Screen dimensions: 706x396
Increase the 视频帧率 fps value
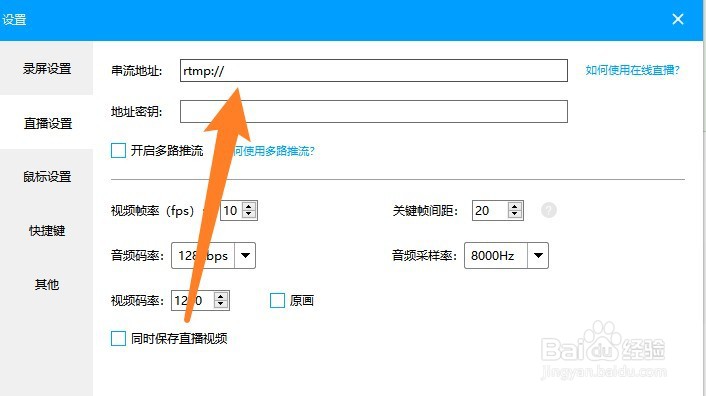pos(249,206)
